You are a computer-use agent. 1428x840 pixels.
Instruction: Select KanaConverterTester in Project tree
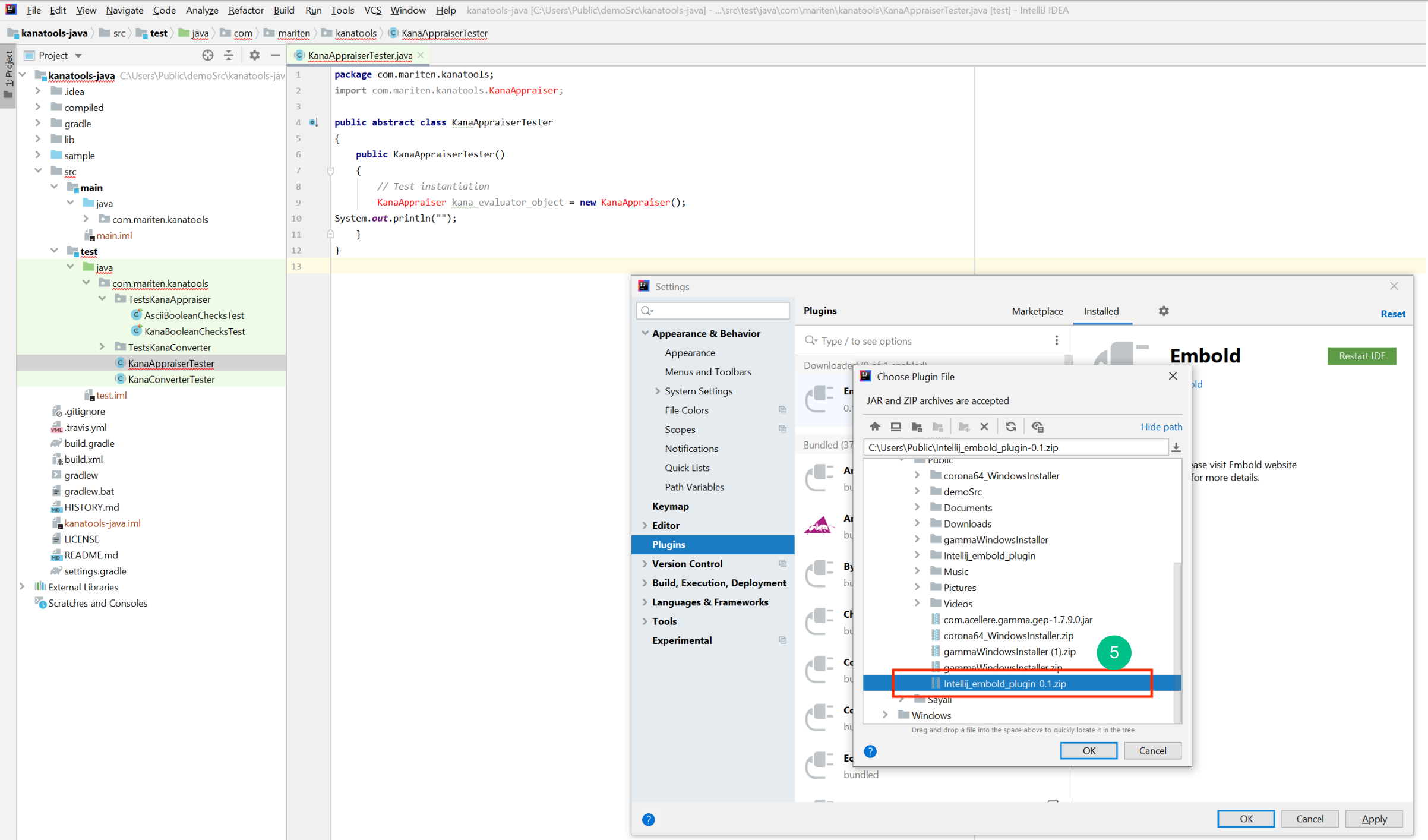tap(171, 379)
